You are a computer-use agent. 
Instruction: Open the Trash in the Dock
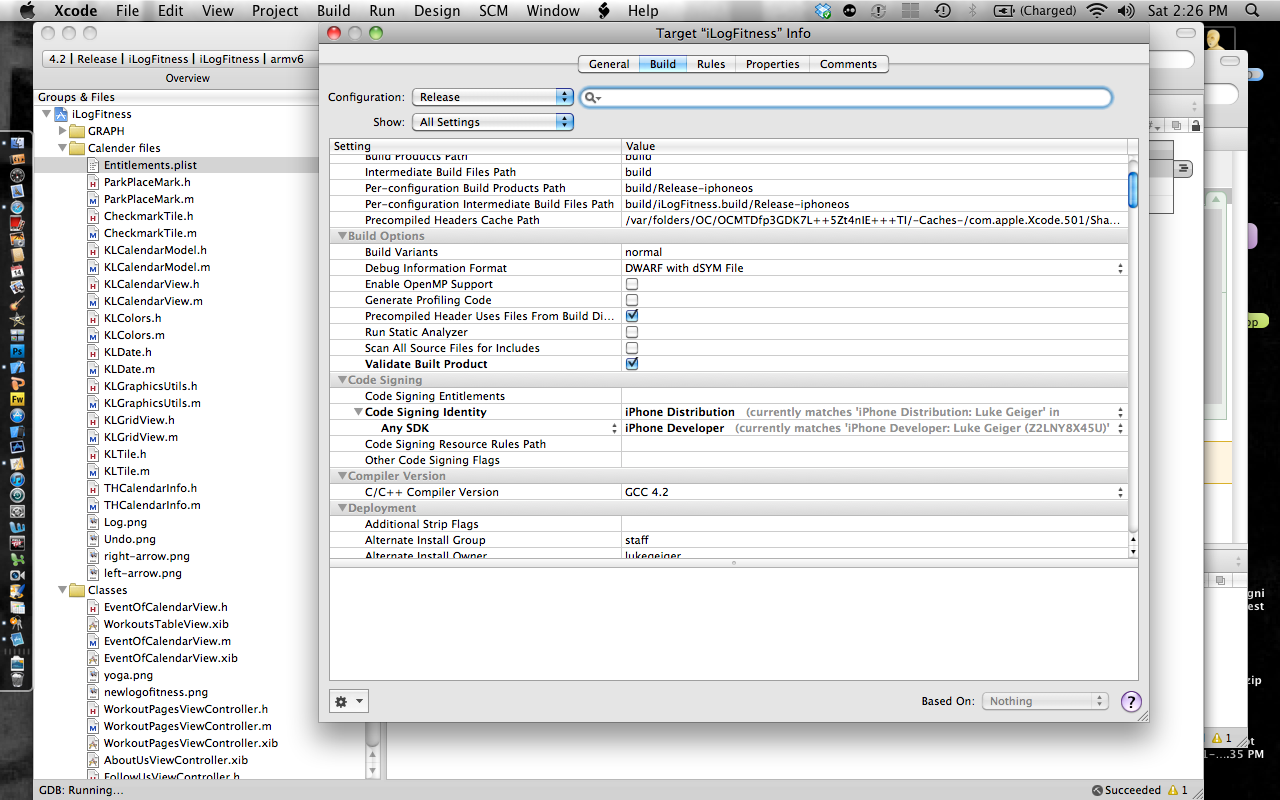point(17,679)
